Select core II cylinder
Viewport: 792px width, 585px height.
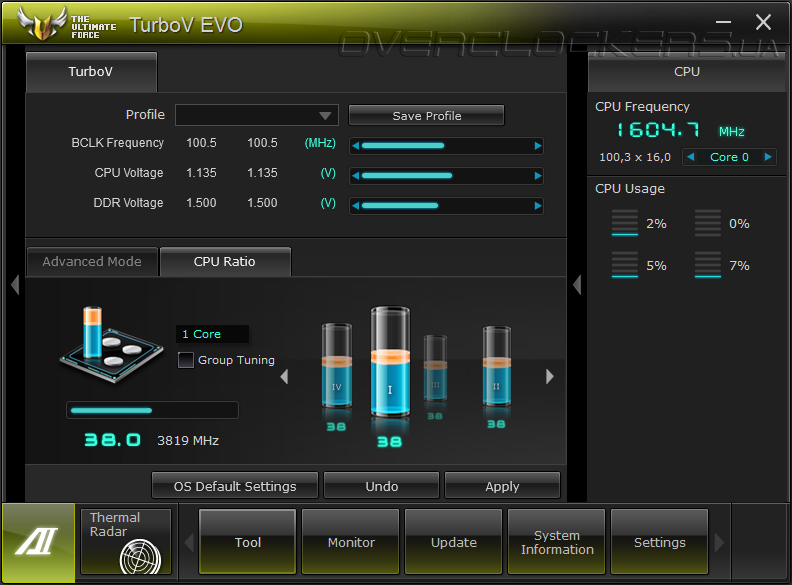497,366
